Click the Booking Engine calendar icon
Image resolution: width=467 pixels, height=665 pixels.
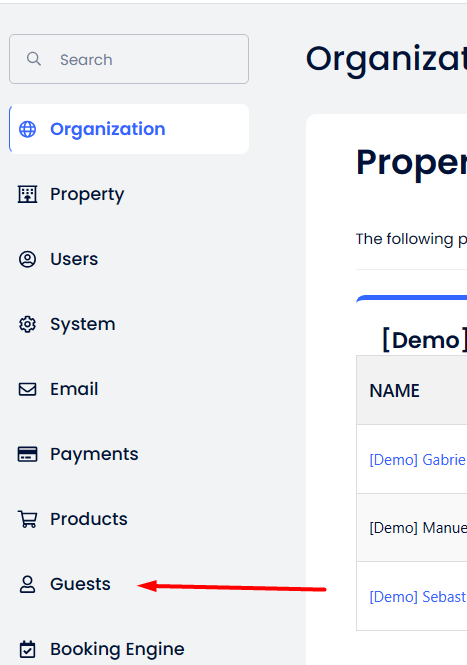[28, 649]
